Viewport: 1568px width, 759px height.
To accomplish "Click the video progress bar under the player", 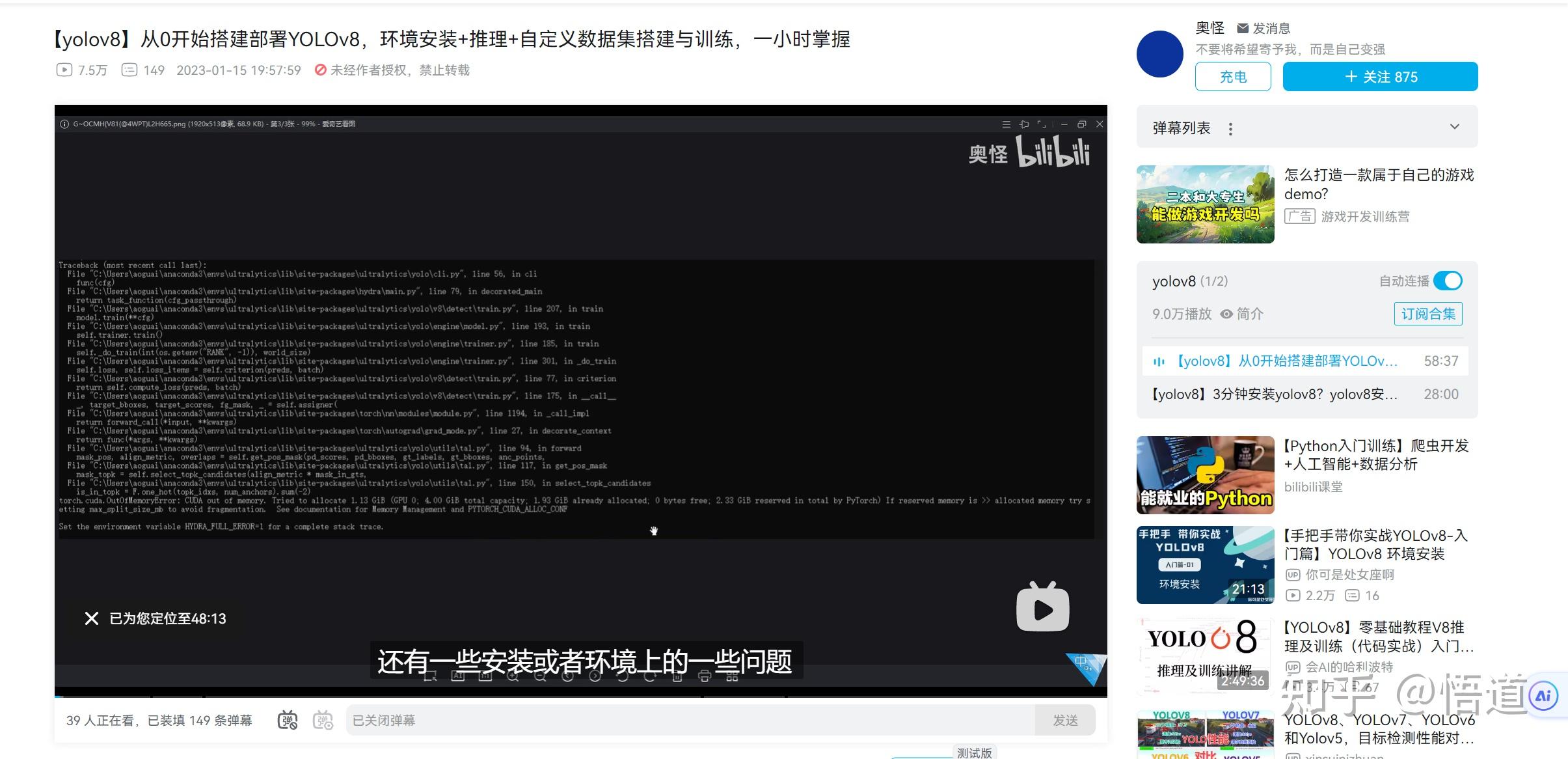I will (x=580, y=696).
